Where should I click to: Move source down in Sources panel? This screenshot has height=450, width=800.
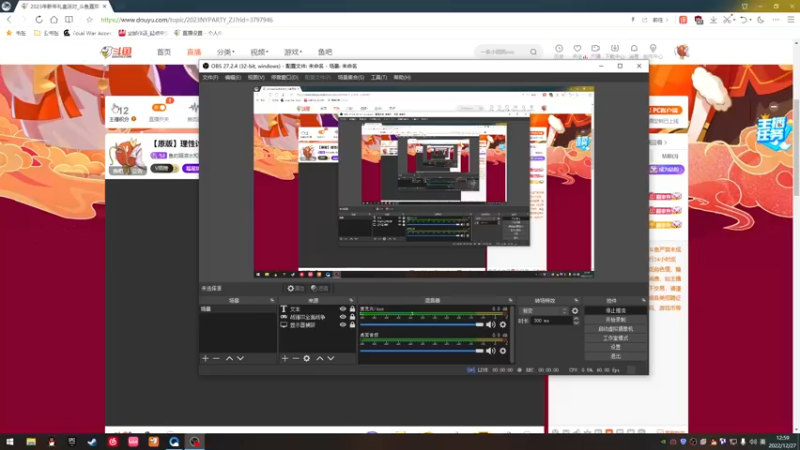[x=331, y=358]
